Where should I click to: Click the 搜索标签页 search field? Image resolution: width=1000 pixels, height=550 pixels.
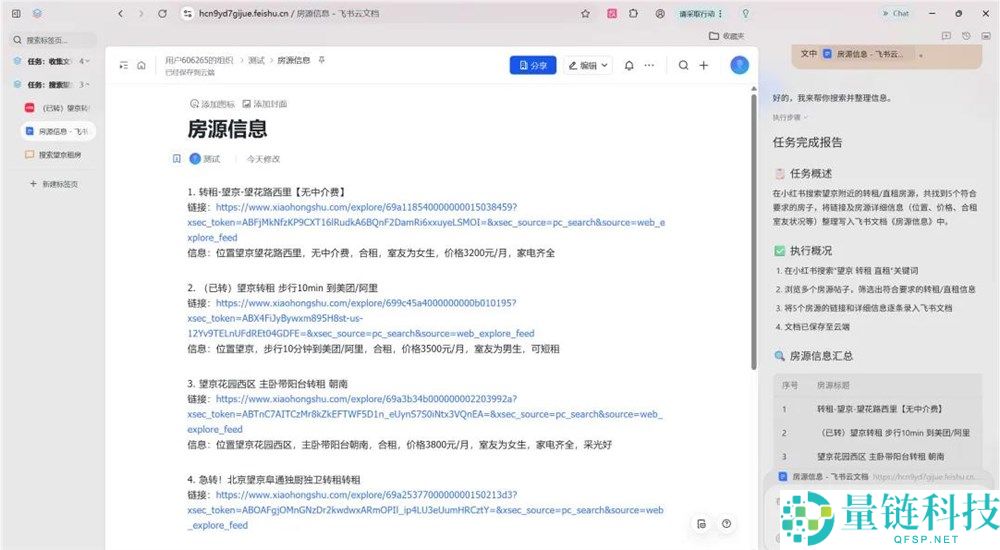[54, 40]
